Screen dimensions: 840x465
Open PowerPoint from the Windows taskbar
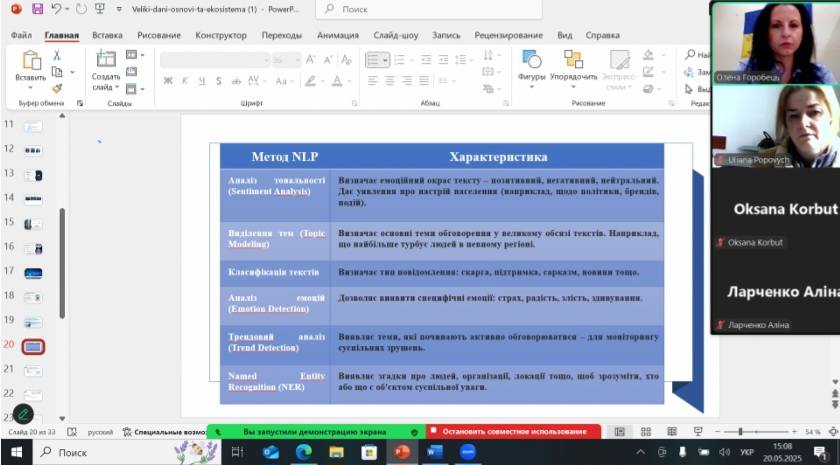(x=402, y=452)
